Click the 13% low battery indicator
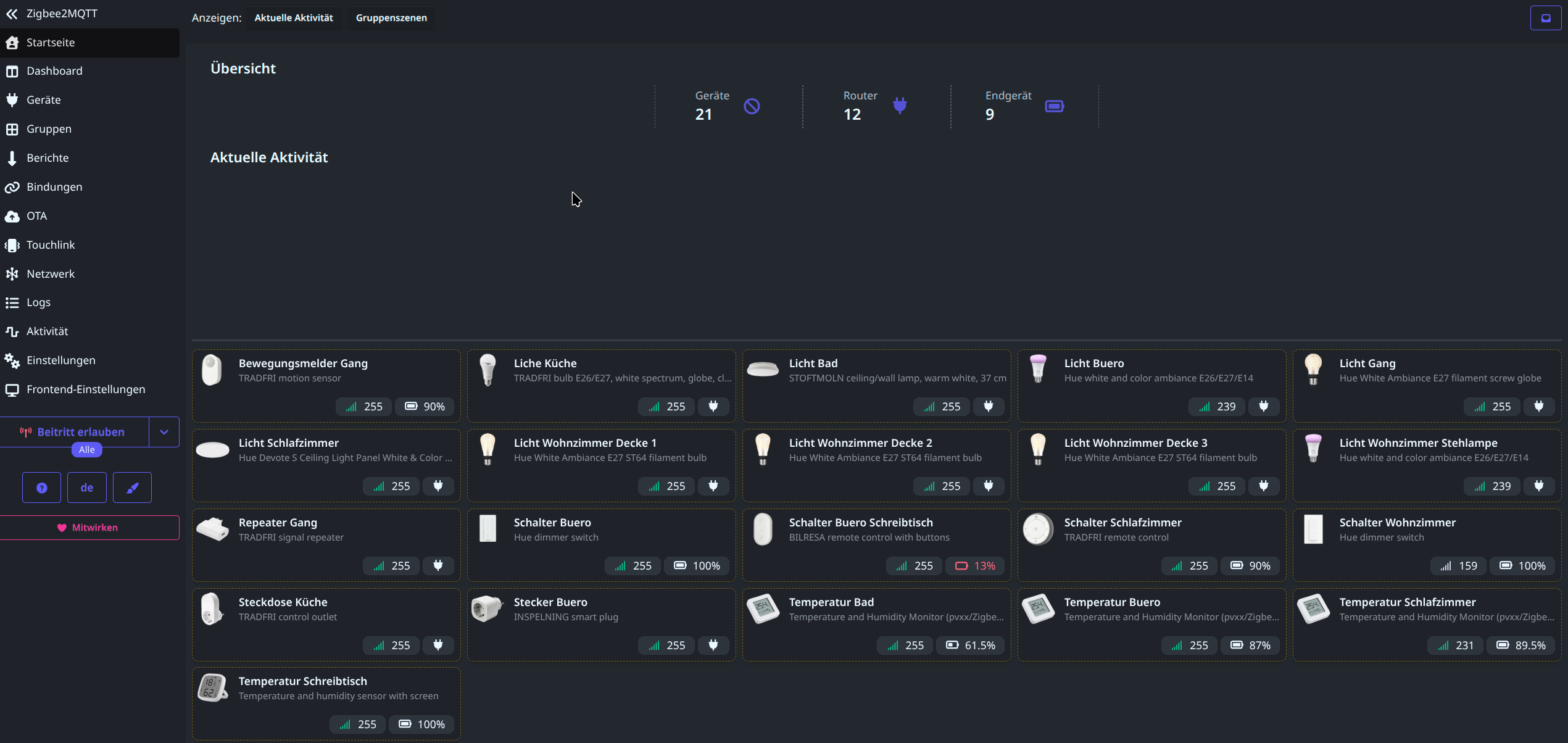This screenshot has width=1568, height=743. pos(976,566)
